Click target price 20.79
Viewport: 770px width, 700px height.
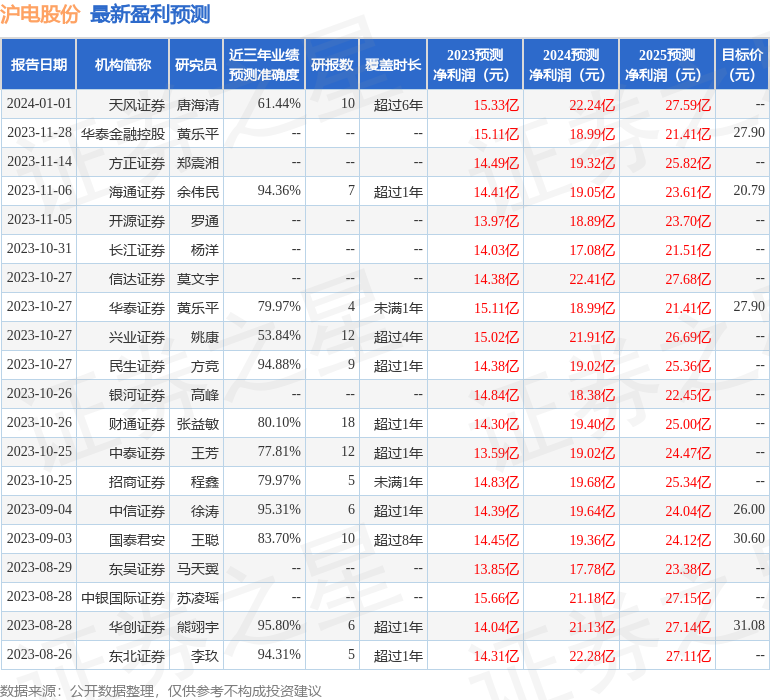(x=749, y=191)
